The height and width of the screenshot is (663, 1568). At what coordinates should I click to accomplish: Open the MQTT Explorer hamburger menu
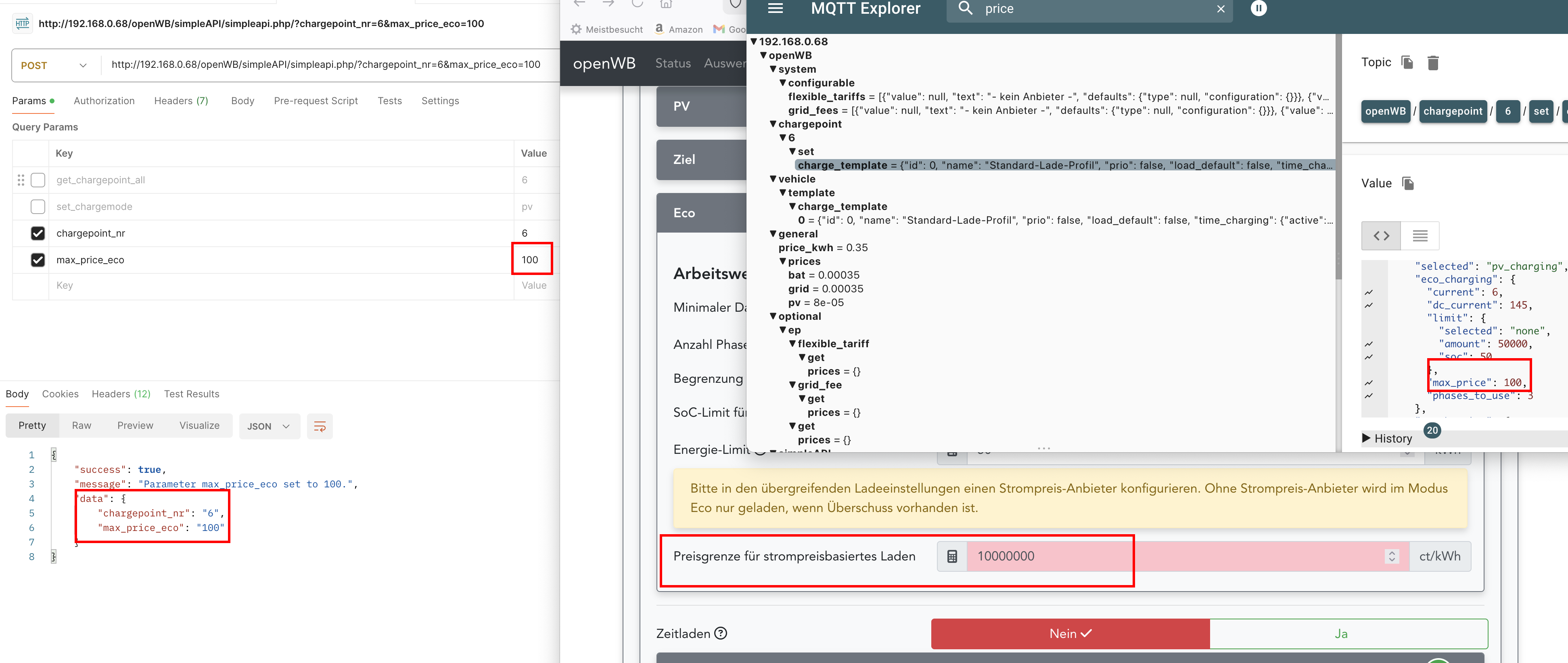[775, 8]
